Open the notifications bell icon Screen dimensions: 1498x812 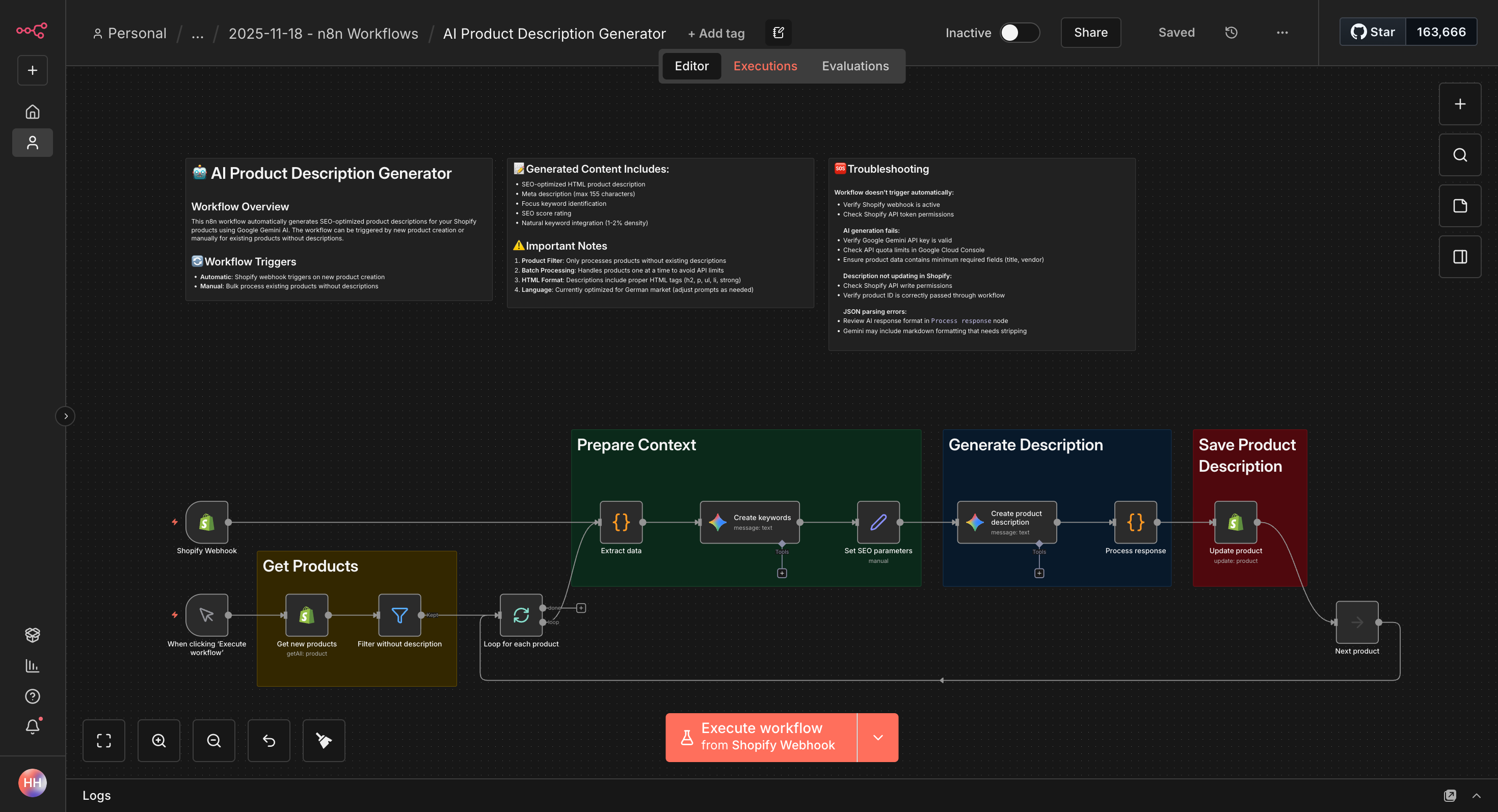pyautogui.click(x=33, y=726)
